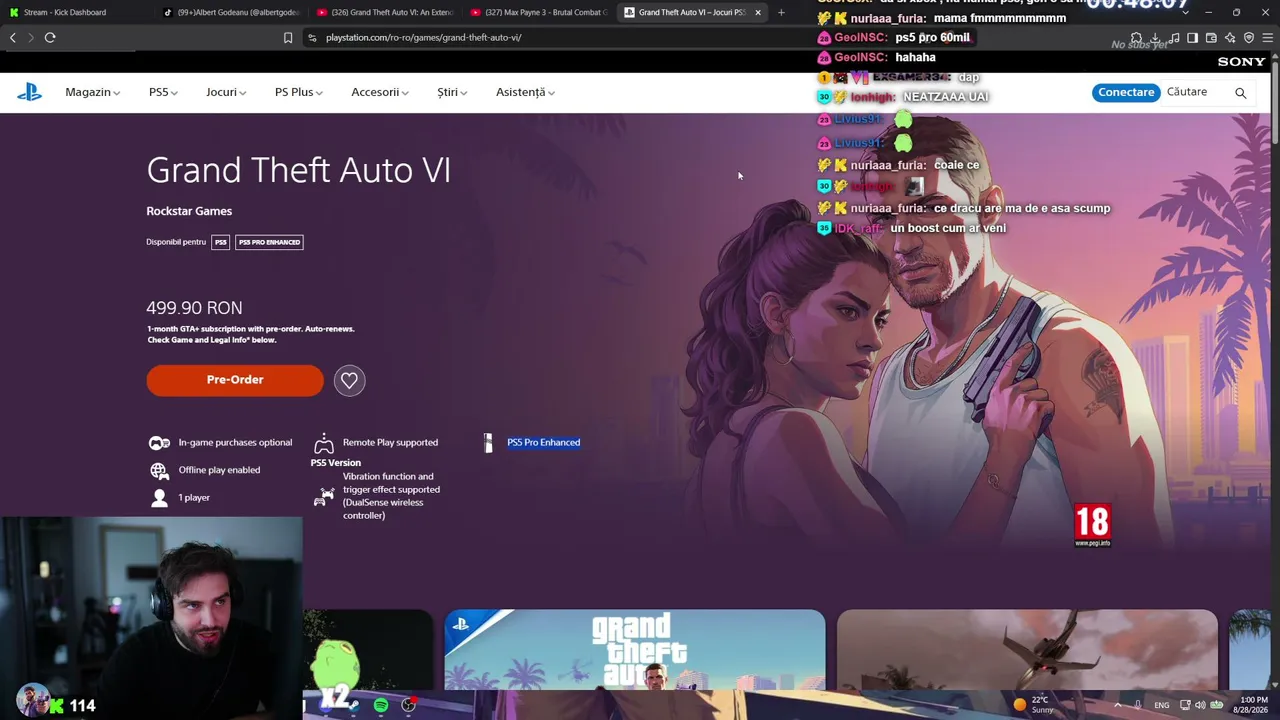Go back using the browser back arrow
This screenshot has height=720, width=1280.
pos(13,38)
